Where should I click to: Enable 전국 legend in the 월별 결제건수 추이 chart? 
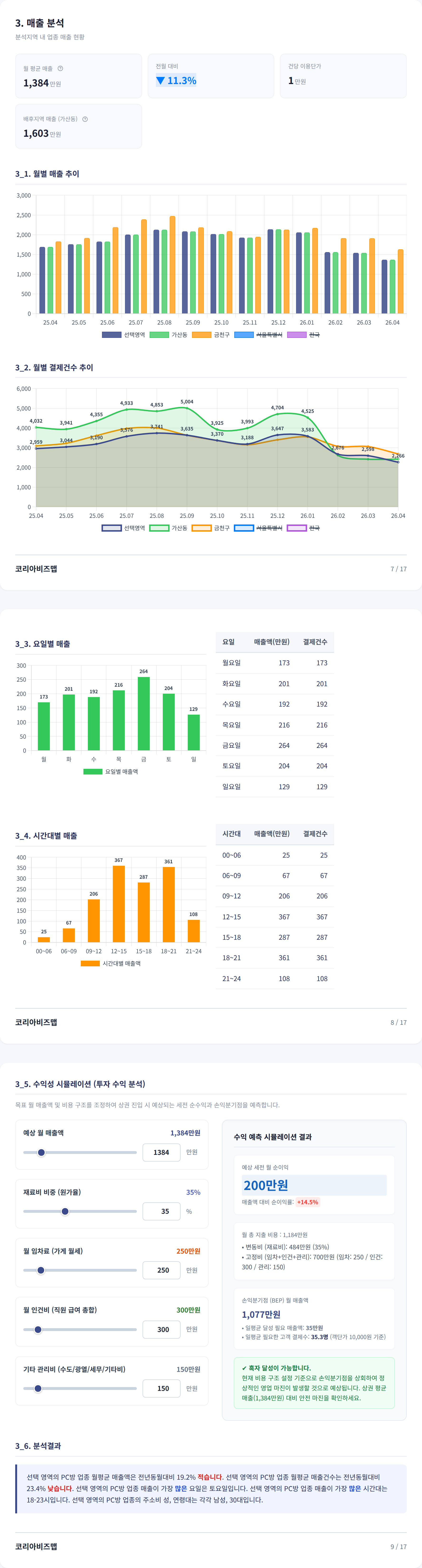(303, 528)
